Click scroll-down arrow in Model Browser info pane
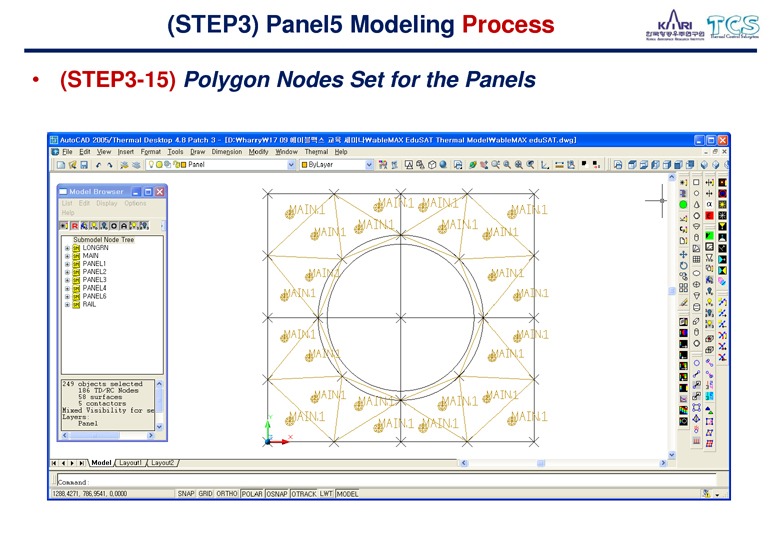Viewport: 780px width, 540px height. pos(159,427)
